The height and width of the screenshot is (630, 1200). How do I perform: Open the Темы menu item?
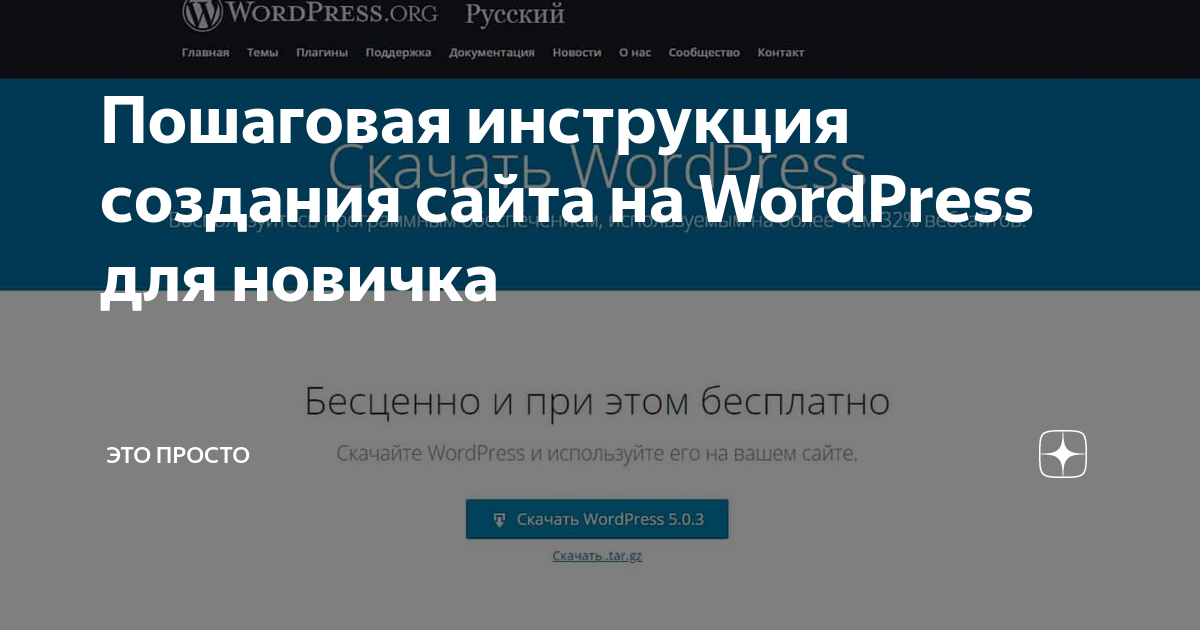[x=263, y=53]
